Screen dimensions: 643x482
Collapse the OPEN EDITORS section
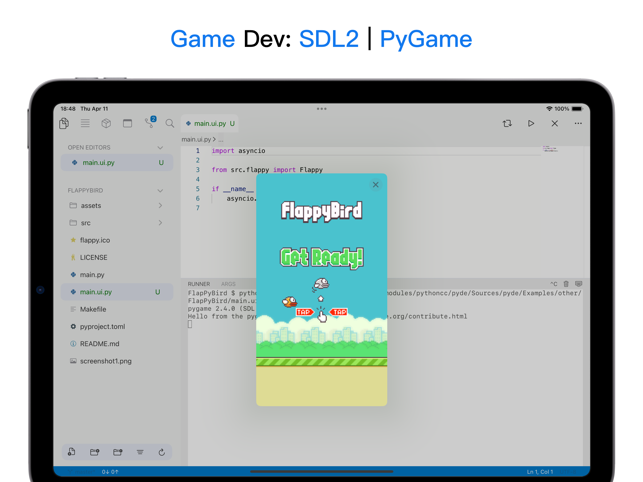(x=160, y=147)
